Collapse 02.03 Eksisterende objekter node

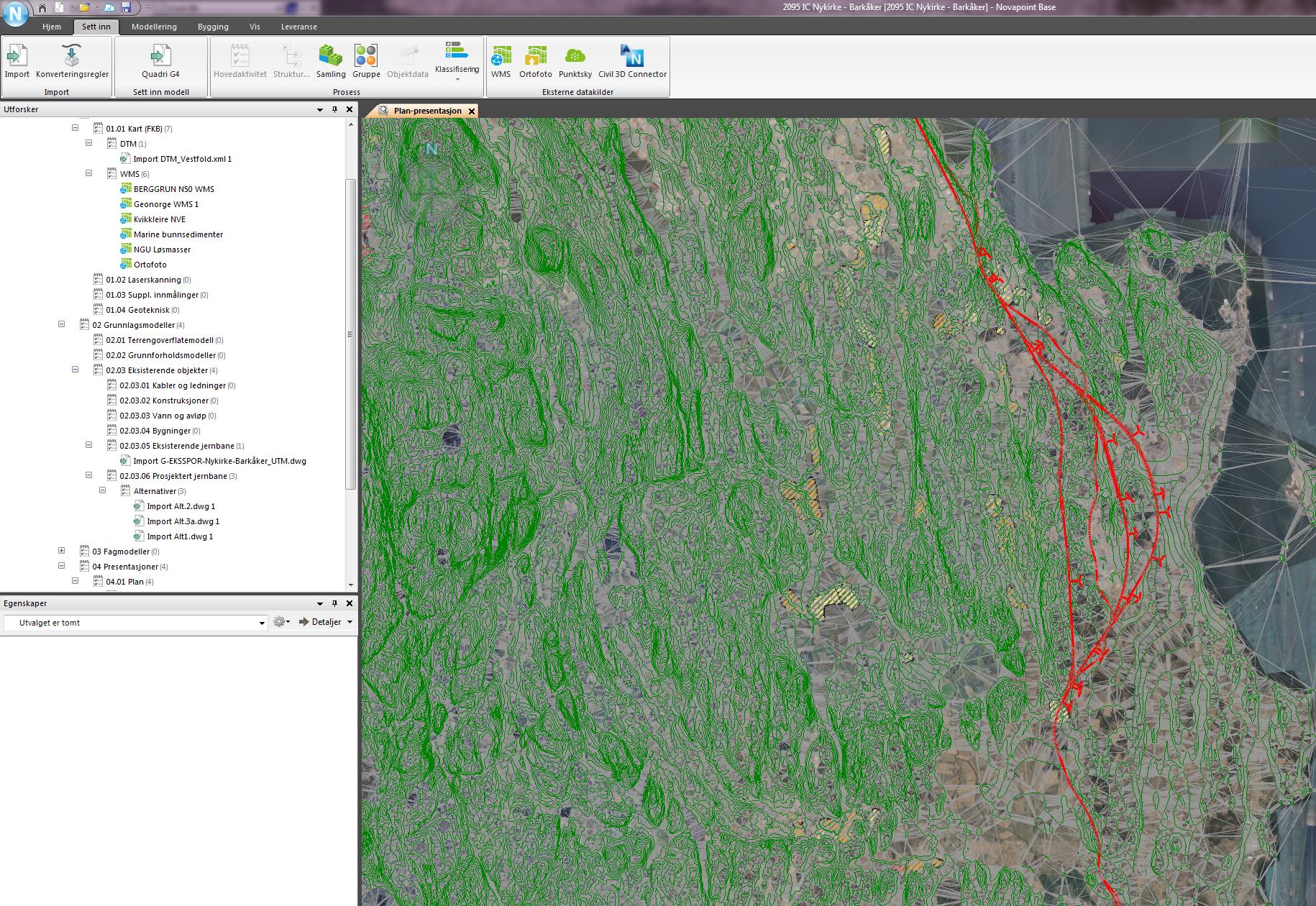tap(75, 370)
